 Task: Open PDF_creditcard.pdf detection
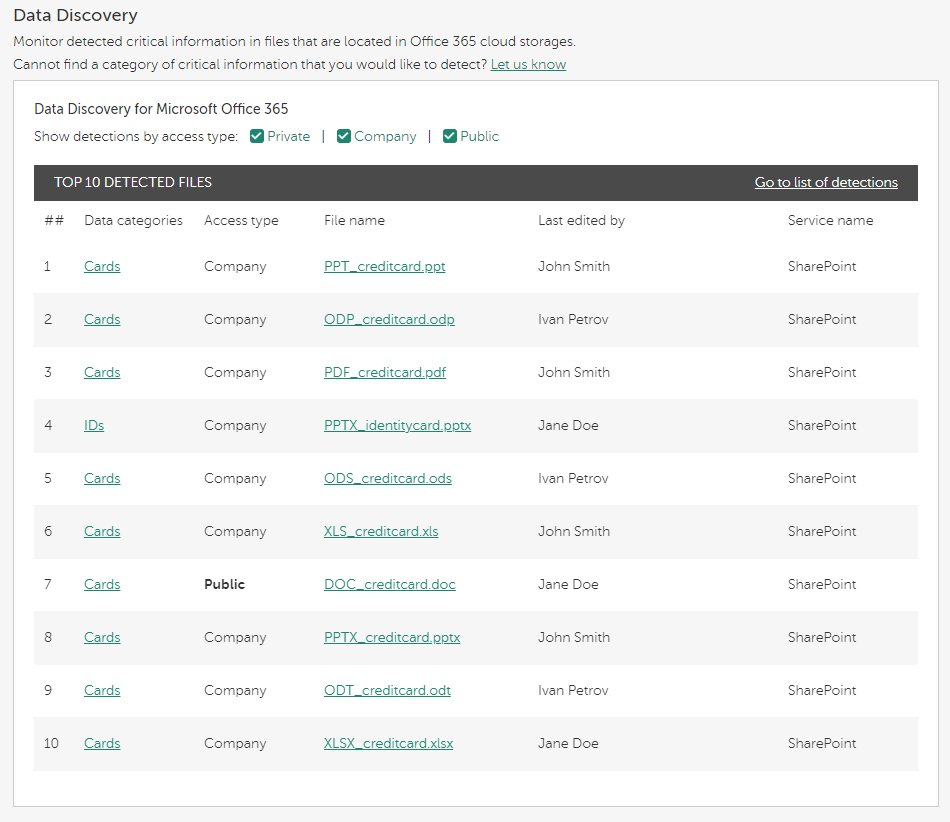coord(384,372)
